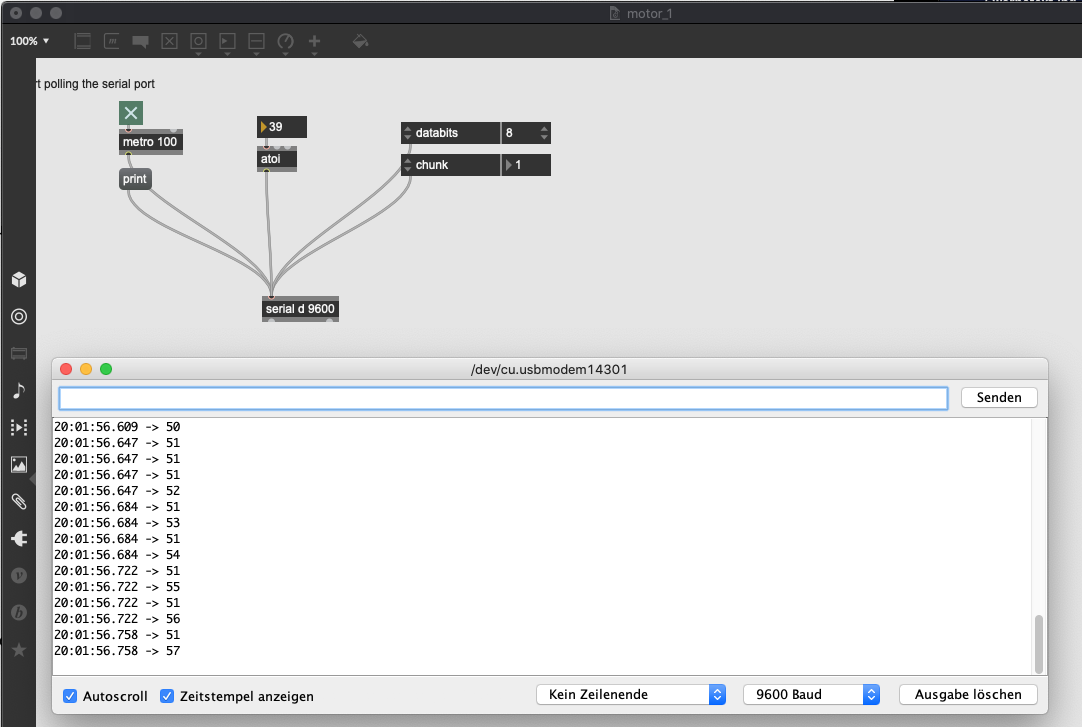The width and height of the screenshot is (1082, 727).
Task: Open the databits menu in the patcher
Action: point(450,133)
